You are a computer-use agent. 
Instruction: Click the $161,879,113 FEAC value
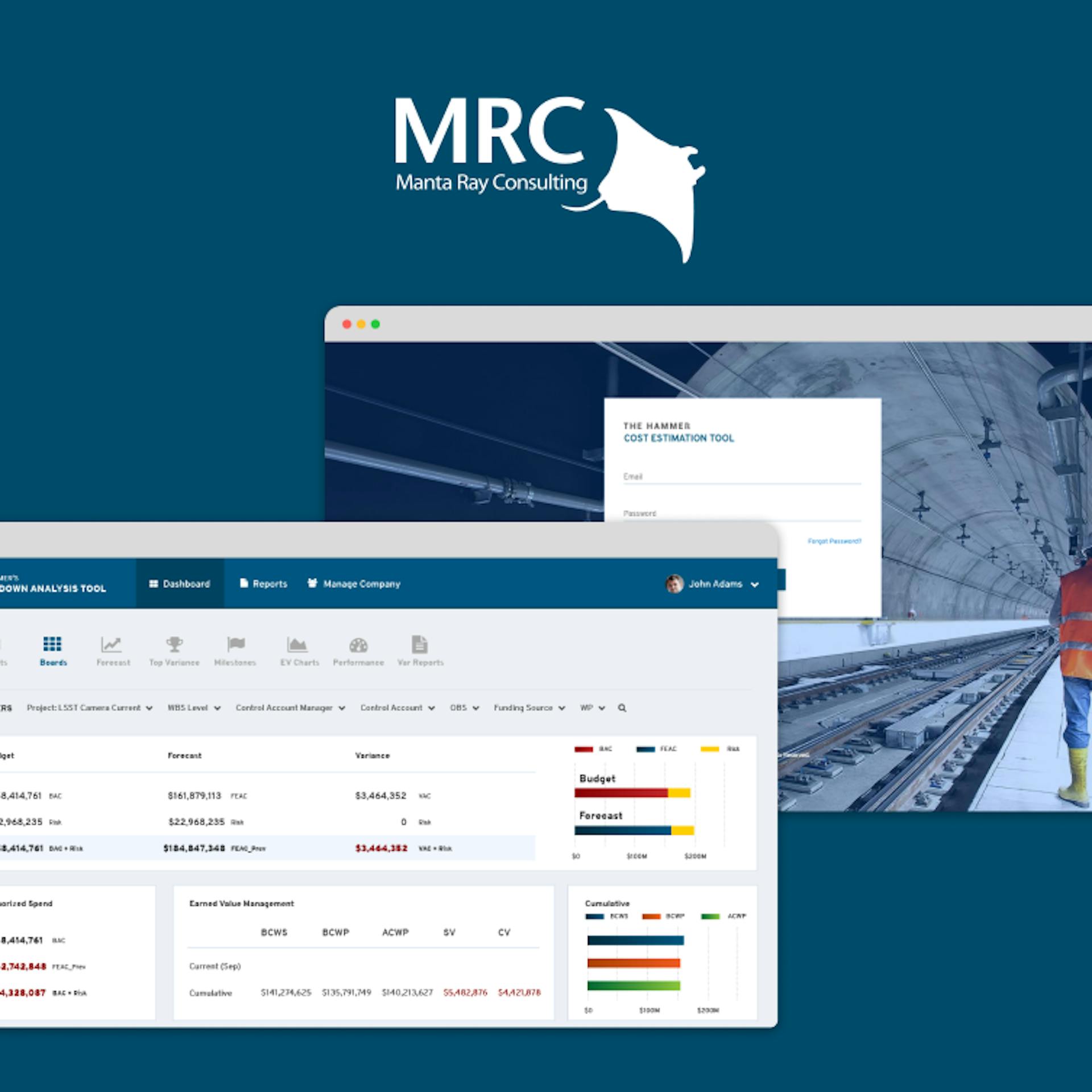point(194,796)
